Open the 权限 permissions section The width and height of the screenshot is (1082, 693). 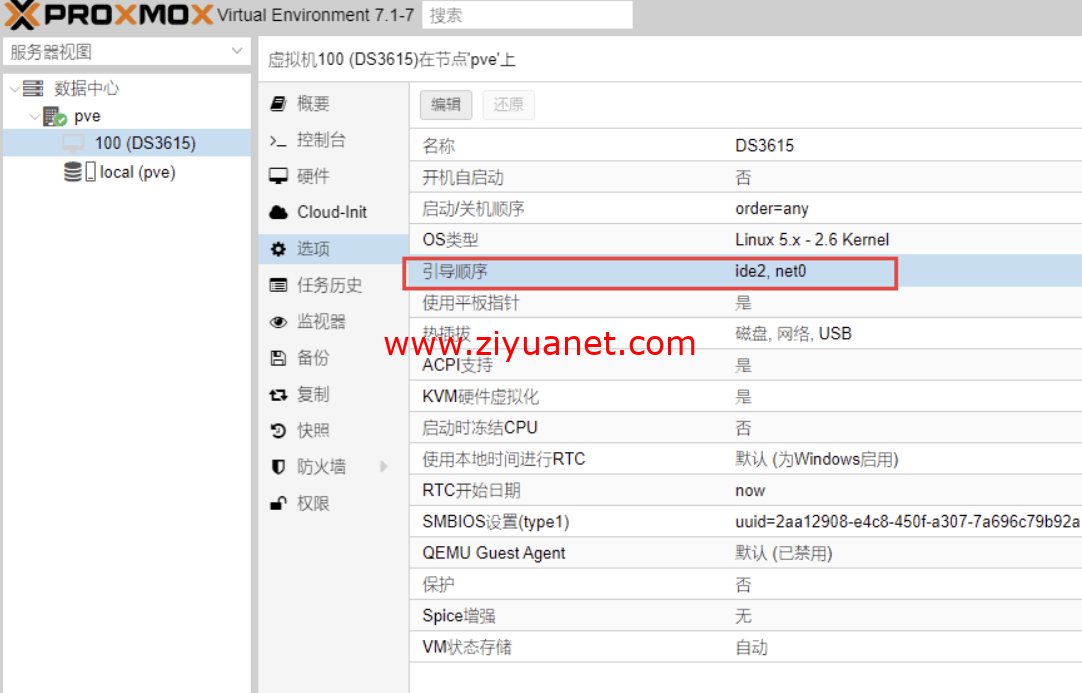(334, 503)
